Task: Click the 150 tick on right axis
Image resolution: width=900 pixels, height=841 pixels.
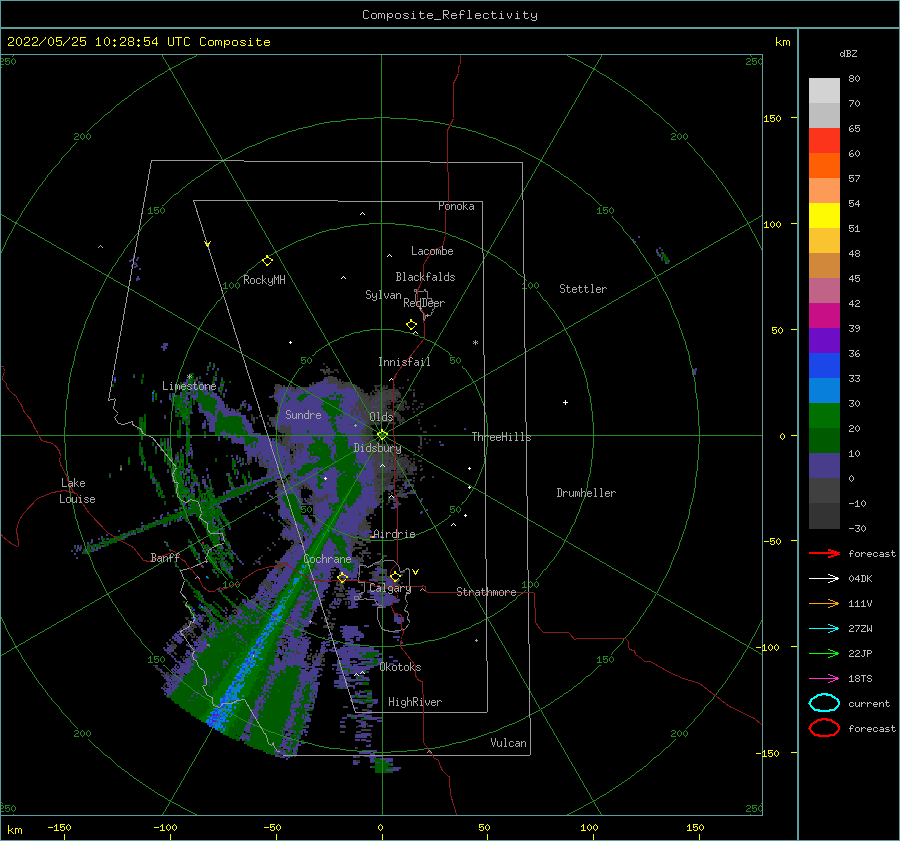Action: tap(772, 118)
